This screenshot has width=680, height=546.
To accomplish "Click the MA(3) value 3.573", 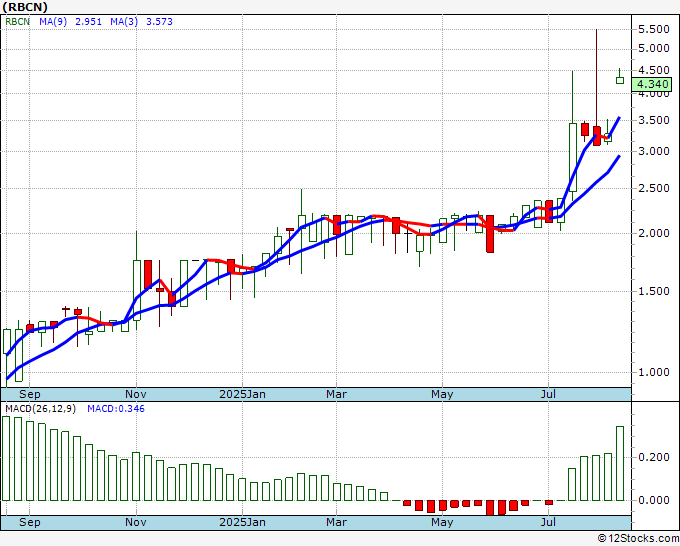I will [x=159, y=21].
